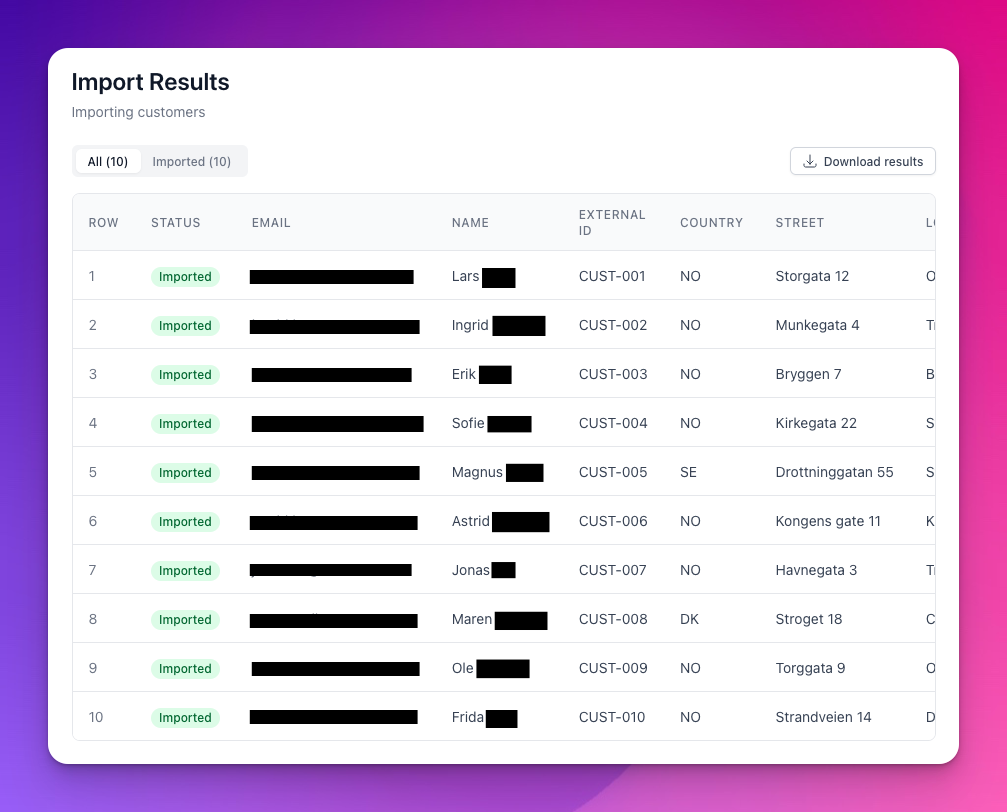Select the CUST-002 external ID cell
The width and height of the screenshot is (1007, 812).
coord(613,325)
